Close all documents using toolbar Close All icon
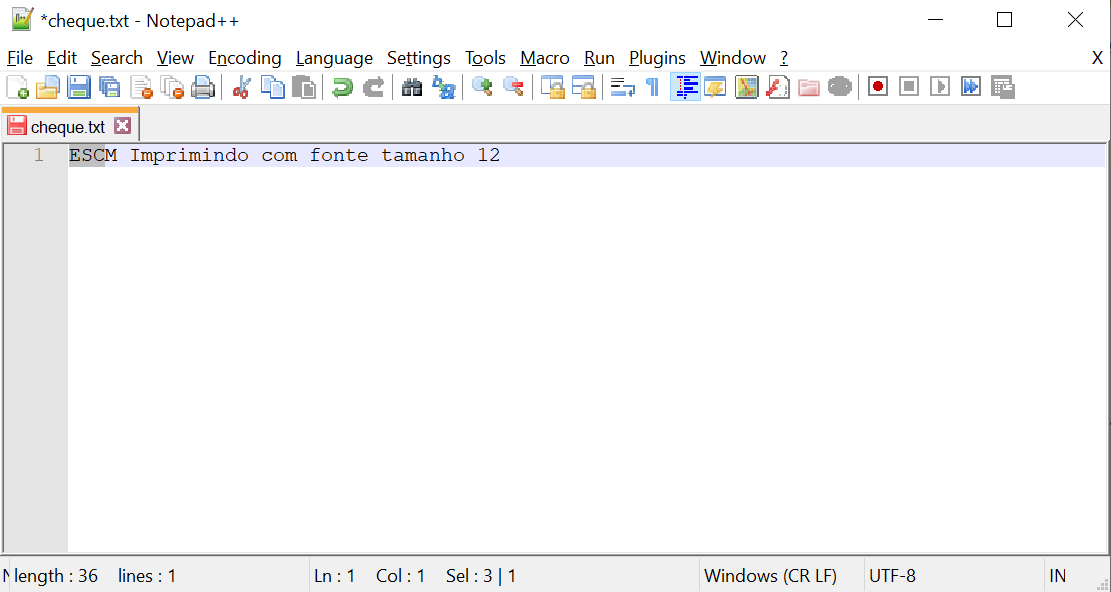This screenshot has height=592, width=1111. (172, 87)
